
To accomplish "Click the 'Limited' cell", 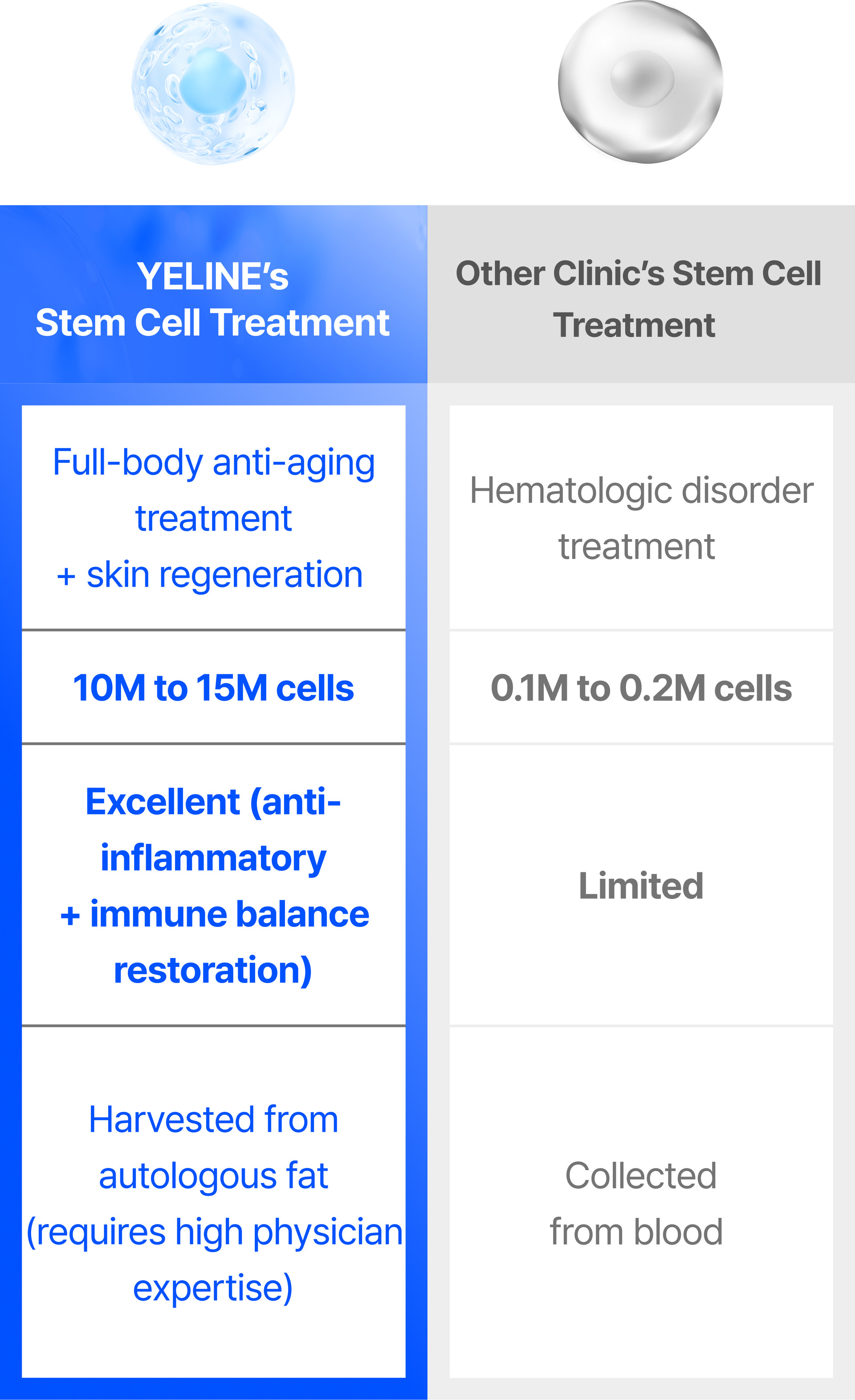I will click(x=641, y=886).
